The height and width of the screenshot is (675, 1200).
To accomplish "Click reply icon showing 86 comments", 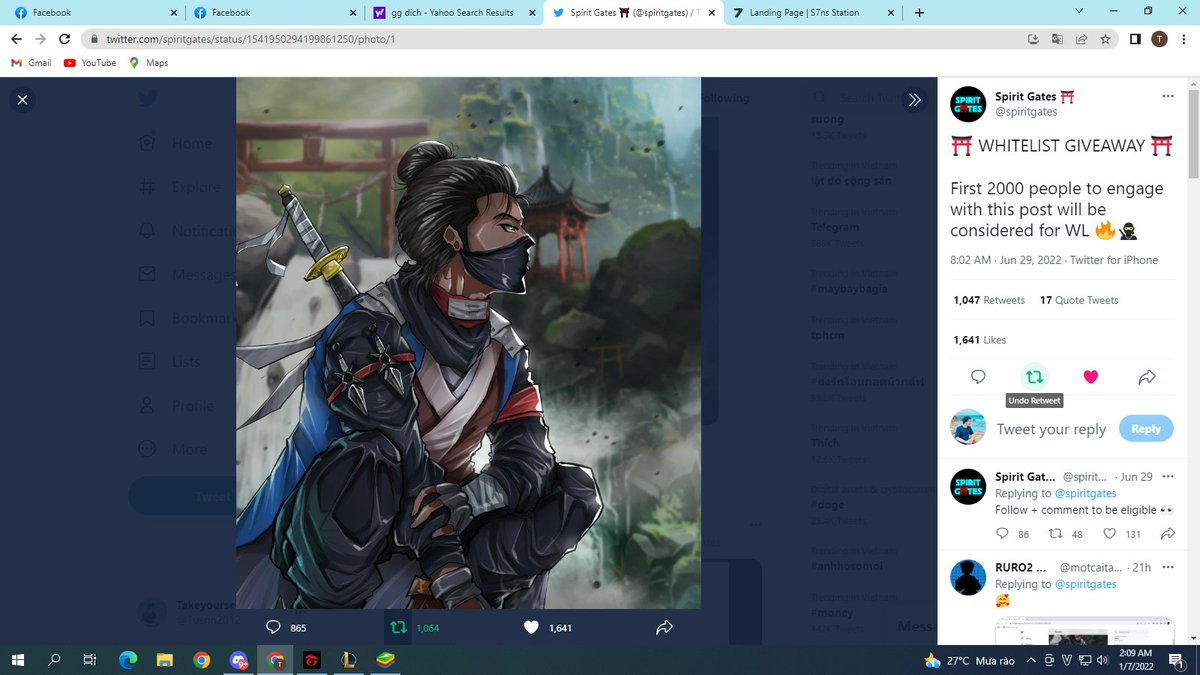I will click(x=1003, y=534).
